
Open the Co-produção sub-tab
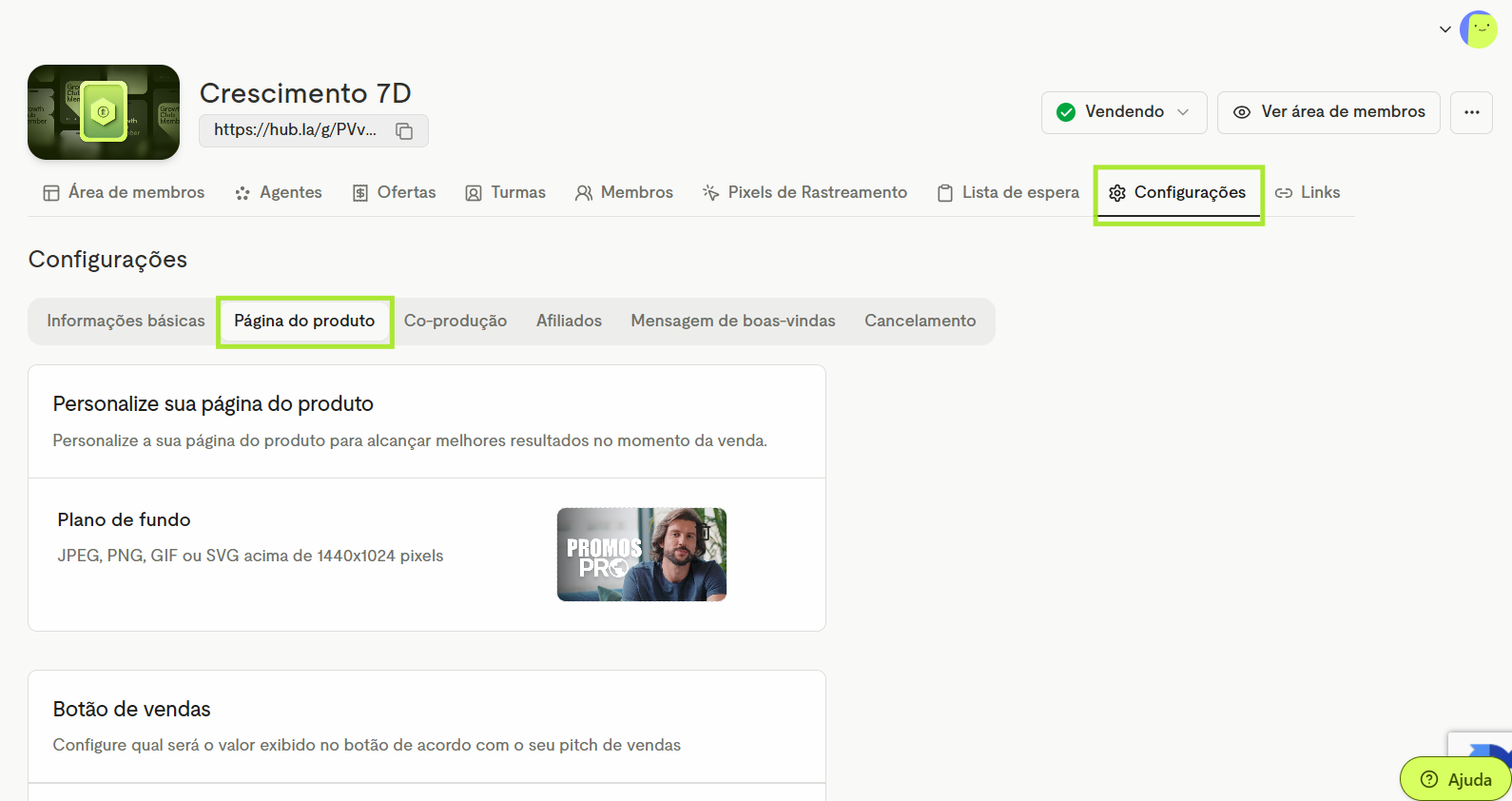456,321
